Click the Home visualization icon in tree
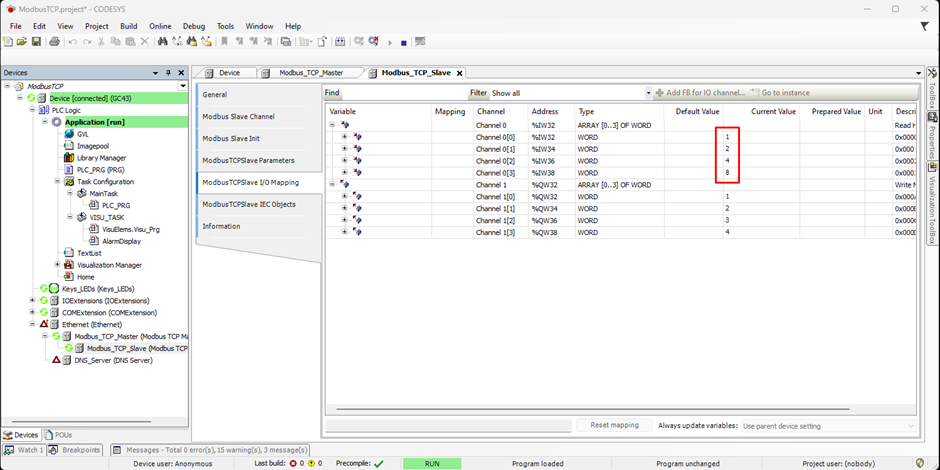This screenshot has height=470, width=940. (x=69, y=277)
